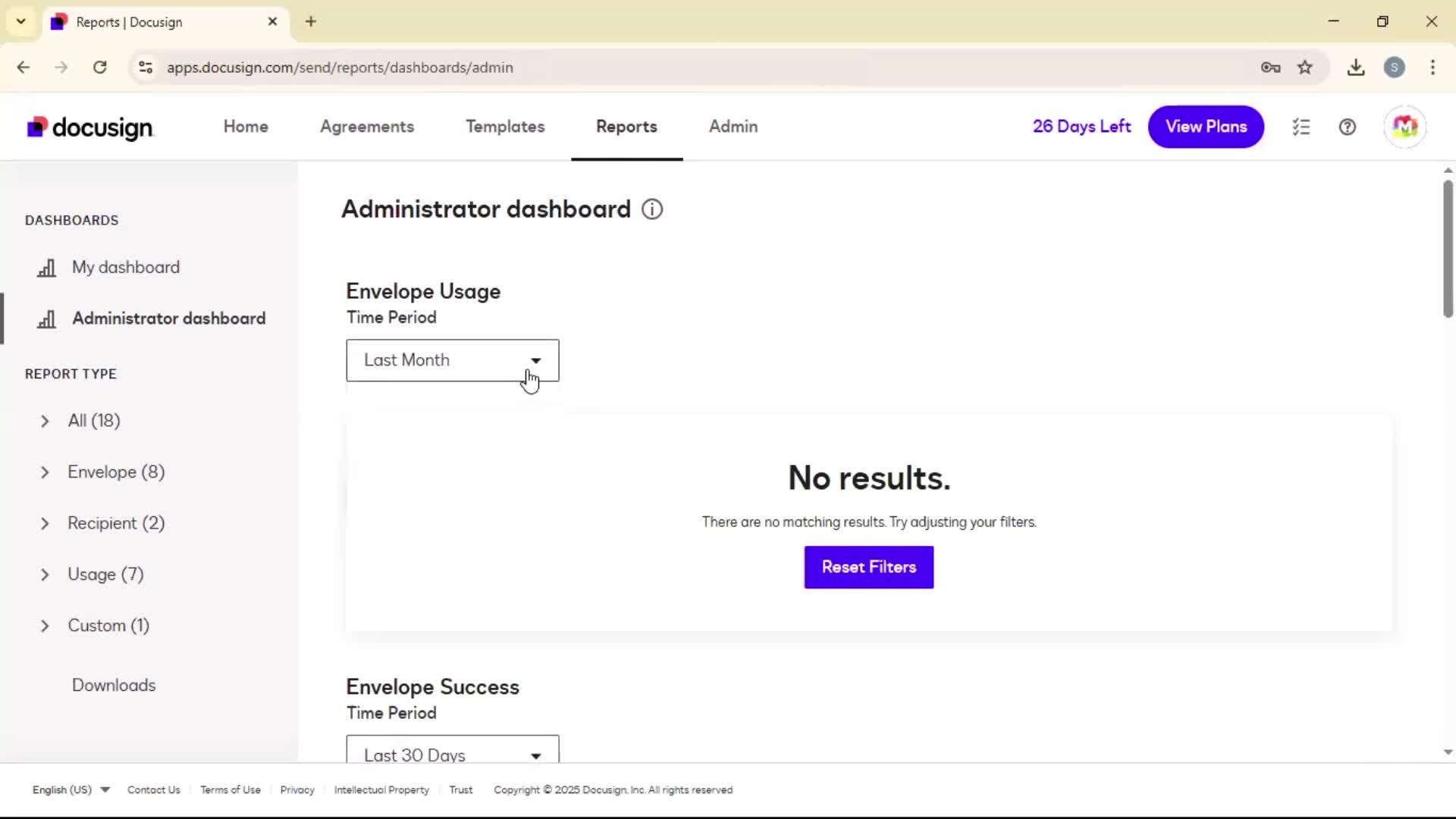Open the Privacy footer link

click(297, 790)
